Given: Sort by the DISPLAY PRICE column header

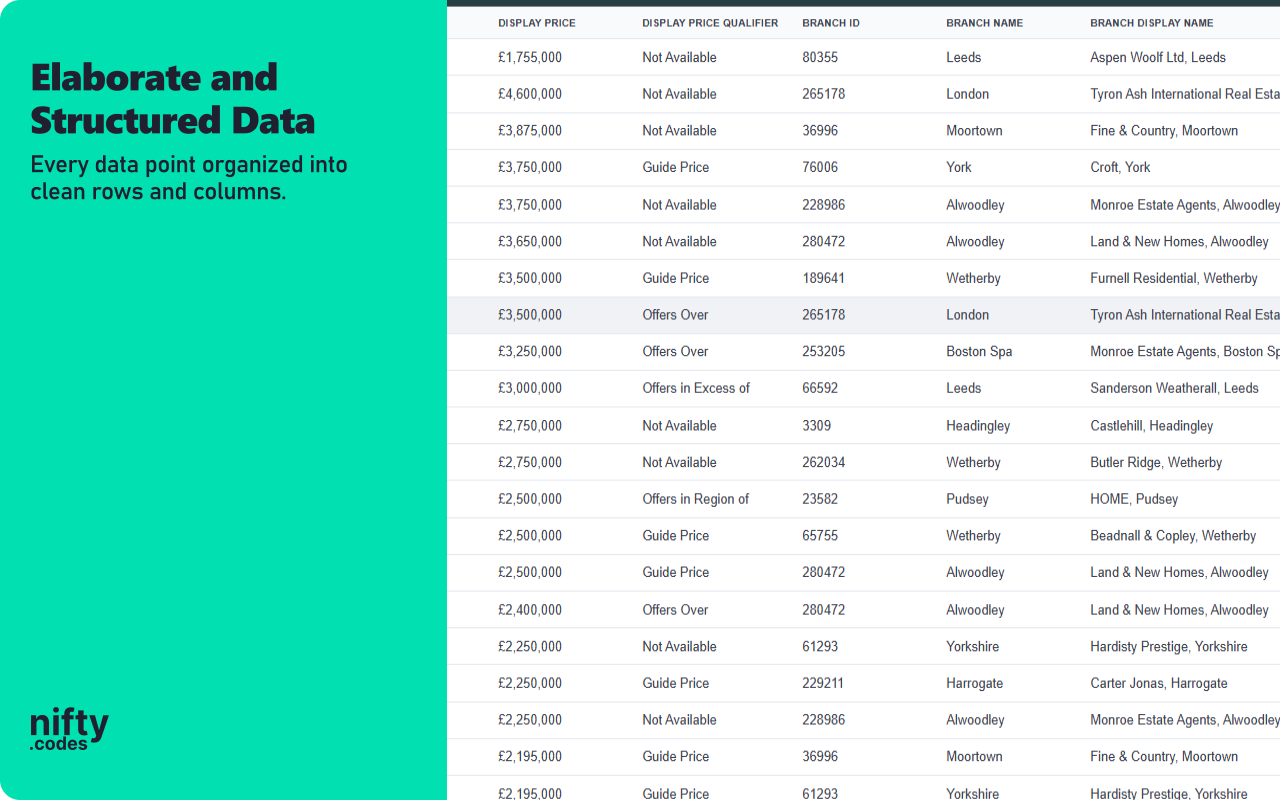Looking at the screenshot, I should [536, 22].
